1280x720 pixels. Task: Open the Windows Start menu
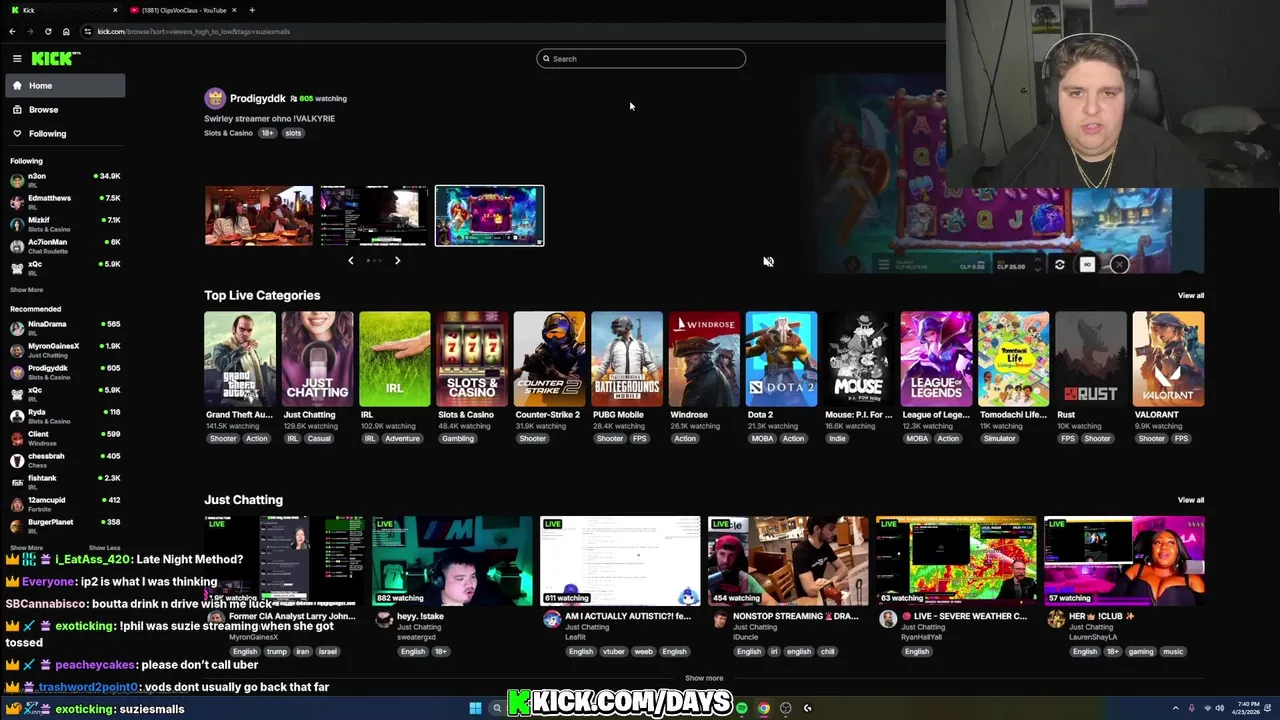pos(476,708)
